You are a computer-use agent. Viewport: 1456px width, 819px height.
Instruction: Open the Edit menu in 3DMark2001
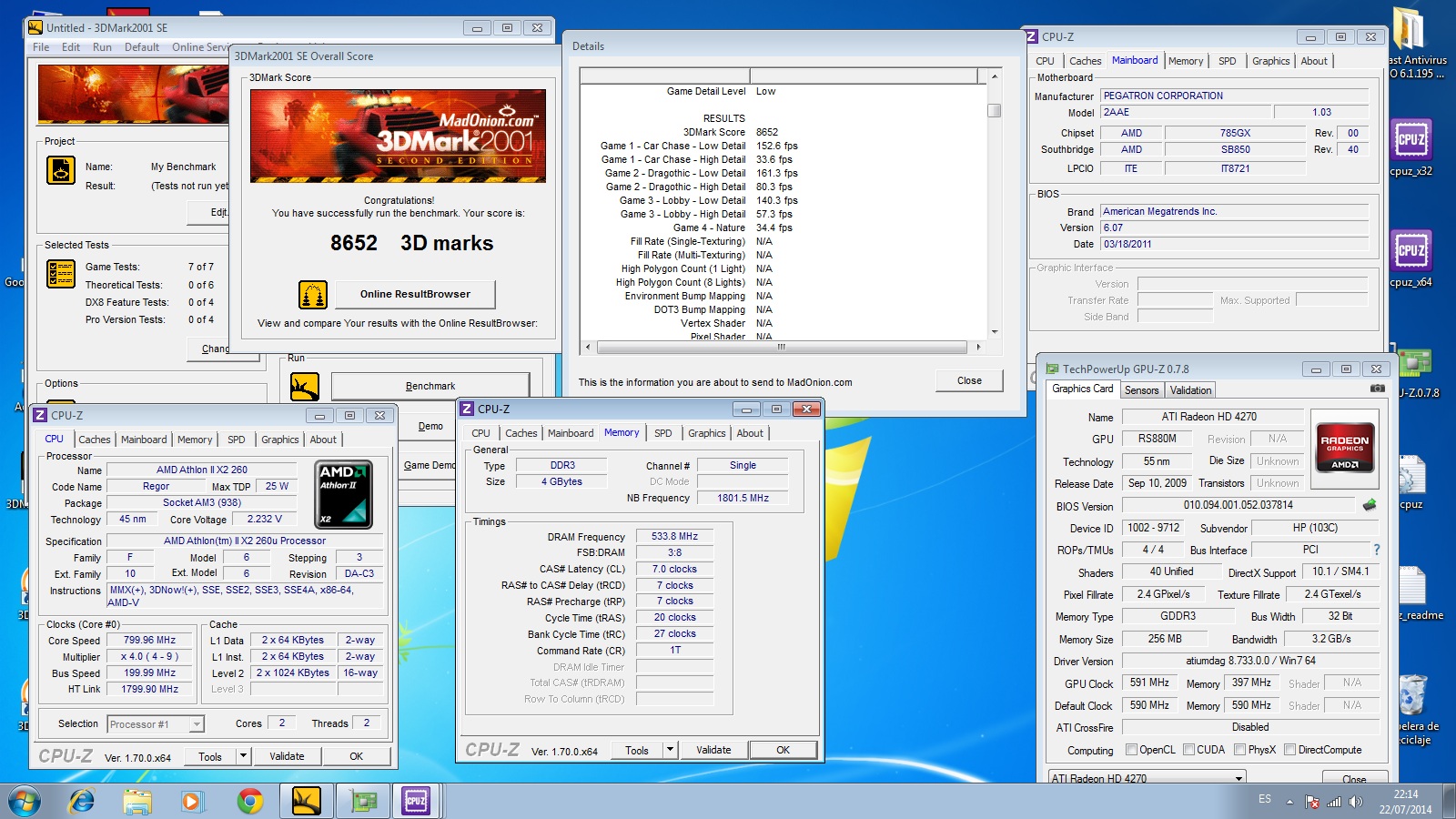[x=71, y=47]
